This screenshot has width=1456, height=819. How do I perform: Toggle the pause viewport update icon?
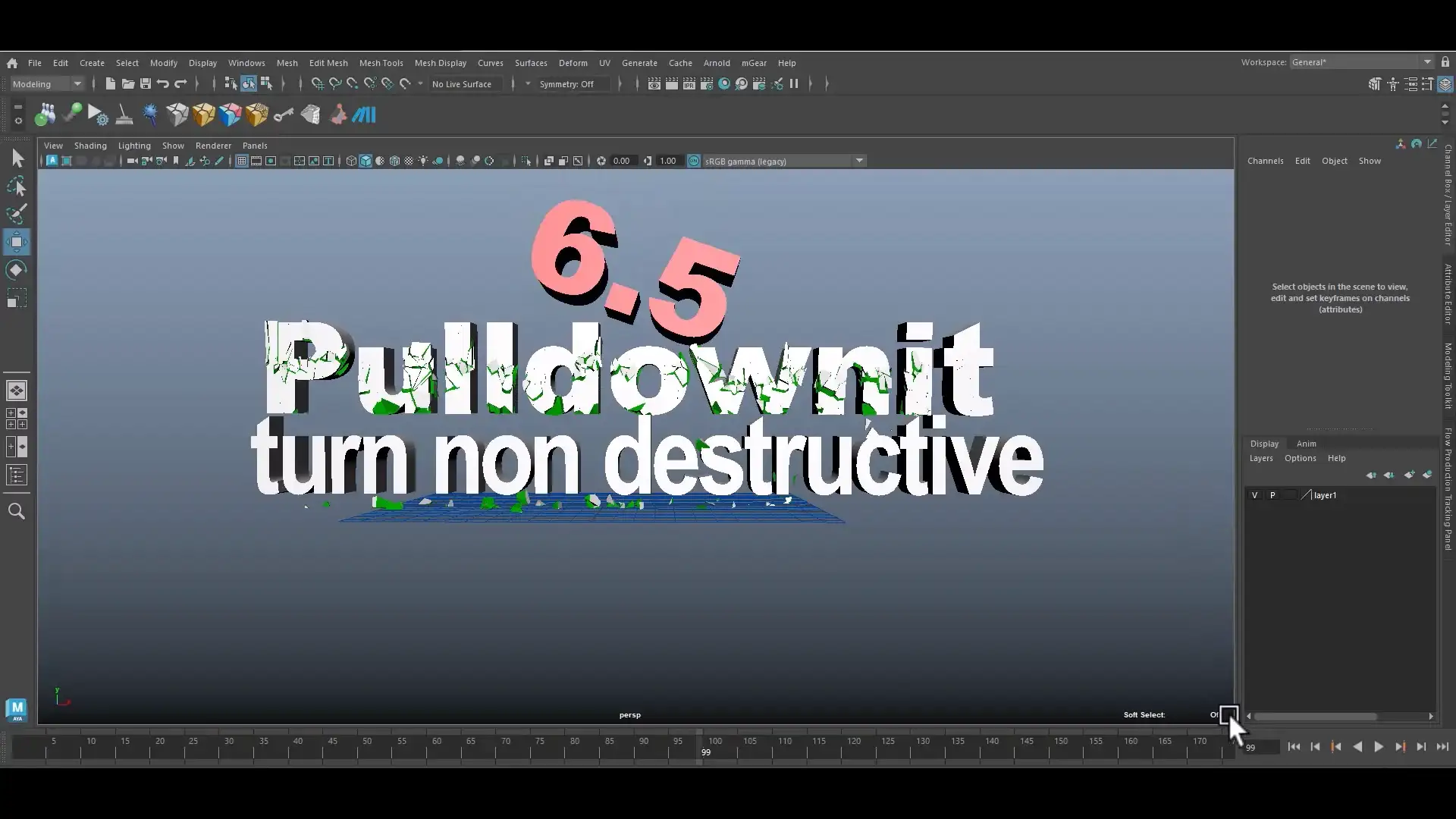click(x=794, y=84)
